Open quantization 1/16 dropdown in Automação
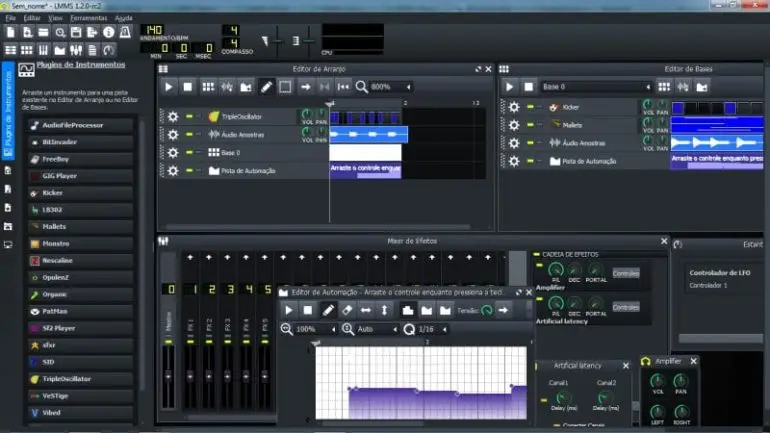 pyautogui.click(x=444, y=329)
